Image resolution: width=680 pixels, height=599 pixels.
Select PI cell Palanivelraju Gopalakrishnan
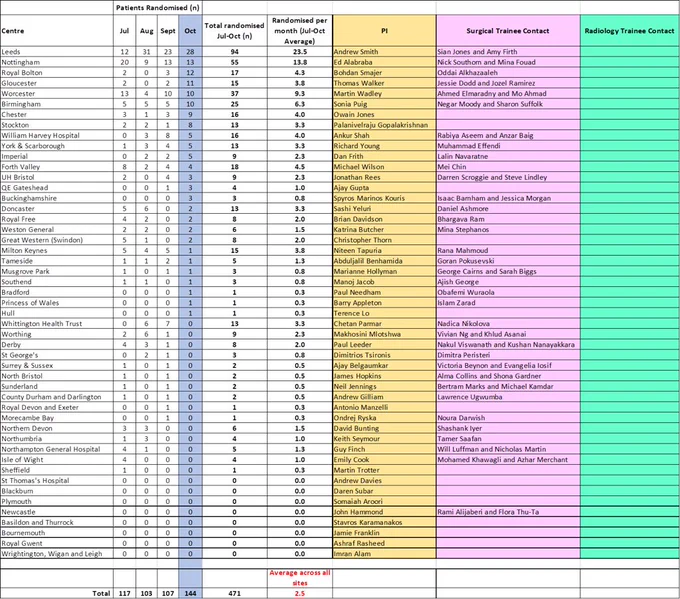point(384,125)
